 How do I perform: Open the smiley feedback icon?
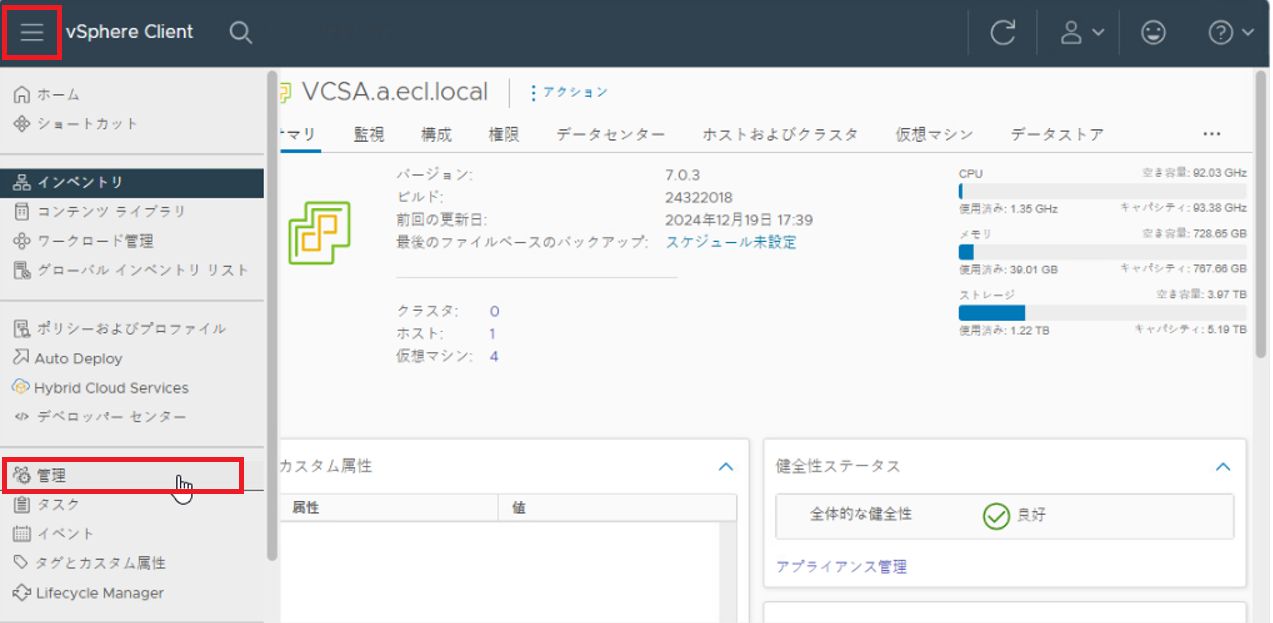(1153, 32)
